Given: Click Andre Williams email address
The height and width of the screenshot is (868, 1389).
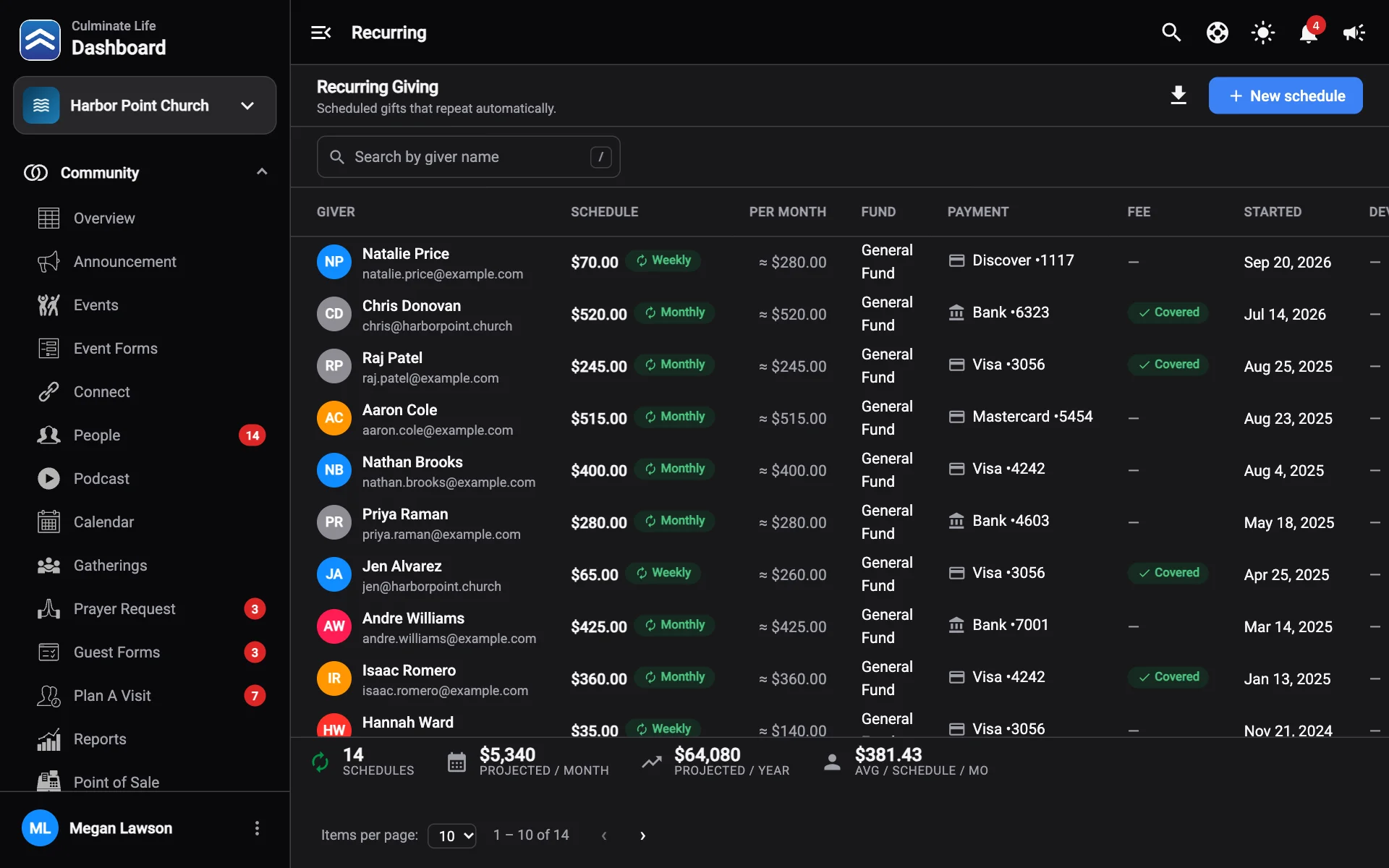Looking at the screenshot, I should (x=449, y=639).
